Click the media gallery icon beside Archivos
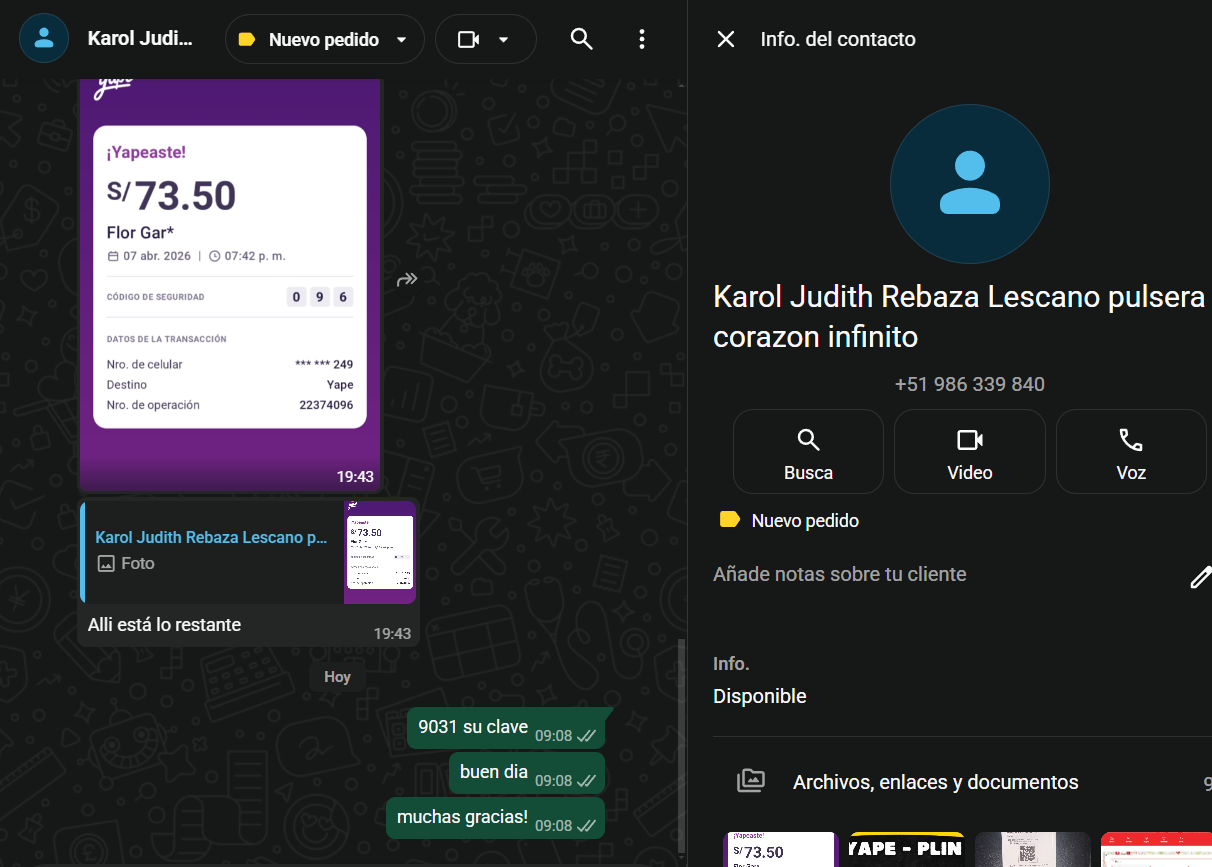The image size is (1212, 867). (x=751, y=781)
